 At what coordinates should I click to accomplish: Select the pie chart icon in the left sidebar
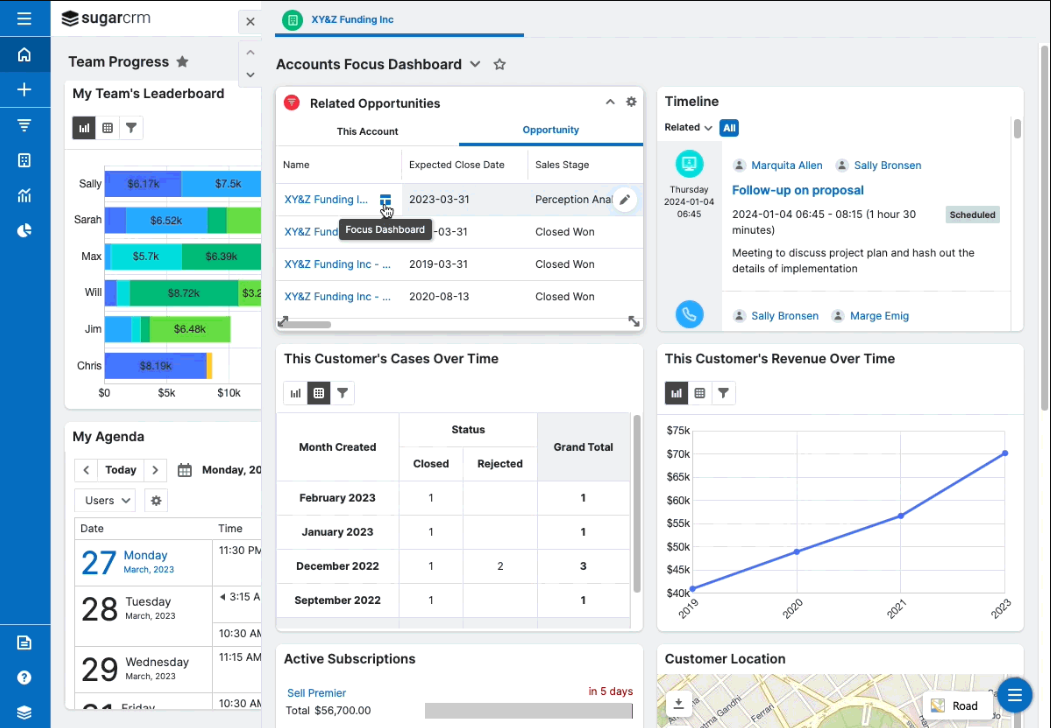pyautogui.click(x=25, y=230)
